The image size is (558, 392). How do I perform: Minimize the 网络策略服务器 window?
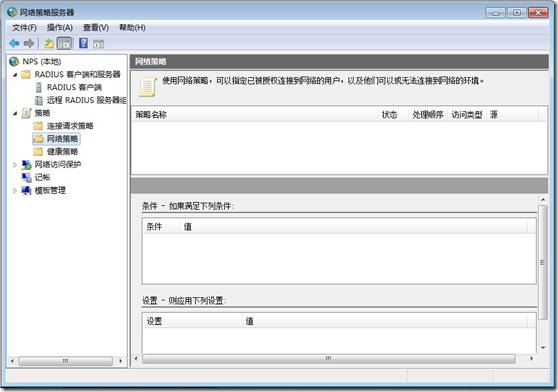495,12
